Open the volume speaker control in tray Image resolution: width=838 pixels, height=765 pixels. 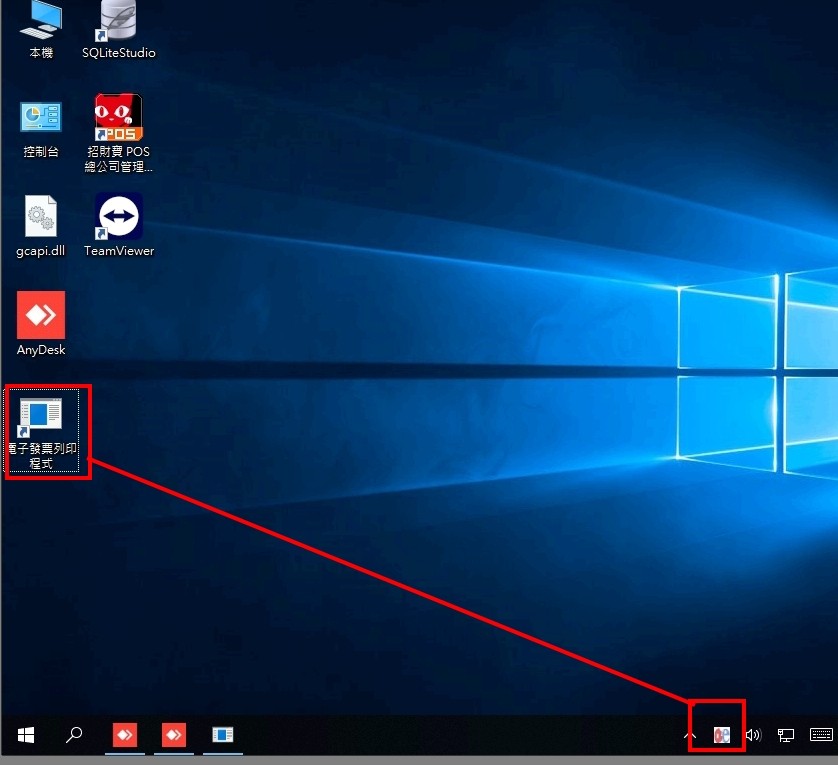pos(753,735)
